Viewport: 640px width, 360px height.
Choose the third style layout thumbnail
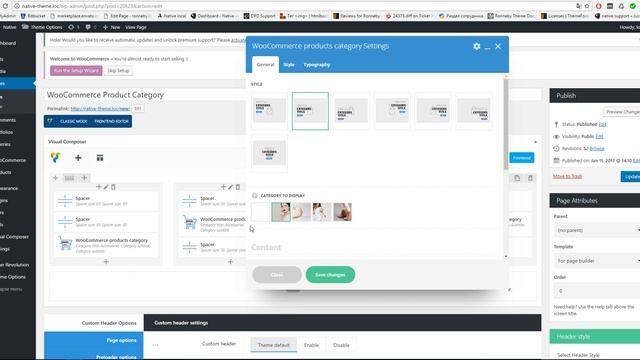click(351, 111)
